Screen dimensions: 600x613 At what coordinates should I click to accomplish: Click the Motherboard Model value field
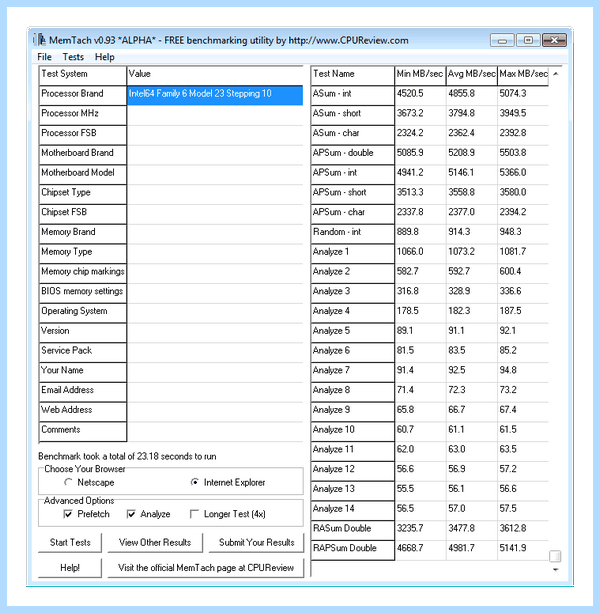[x=215, y=175]
